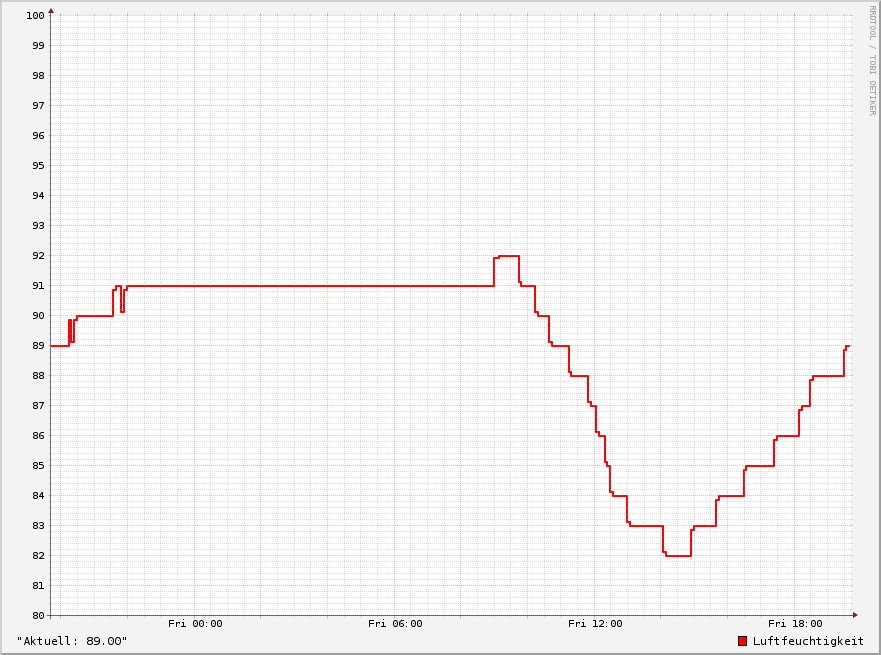Screen dimensions: 881x655
Task: Click the long flat line segment at 91
Action: tap(310, 286)
